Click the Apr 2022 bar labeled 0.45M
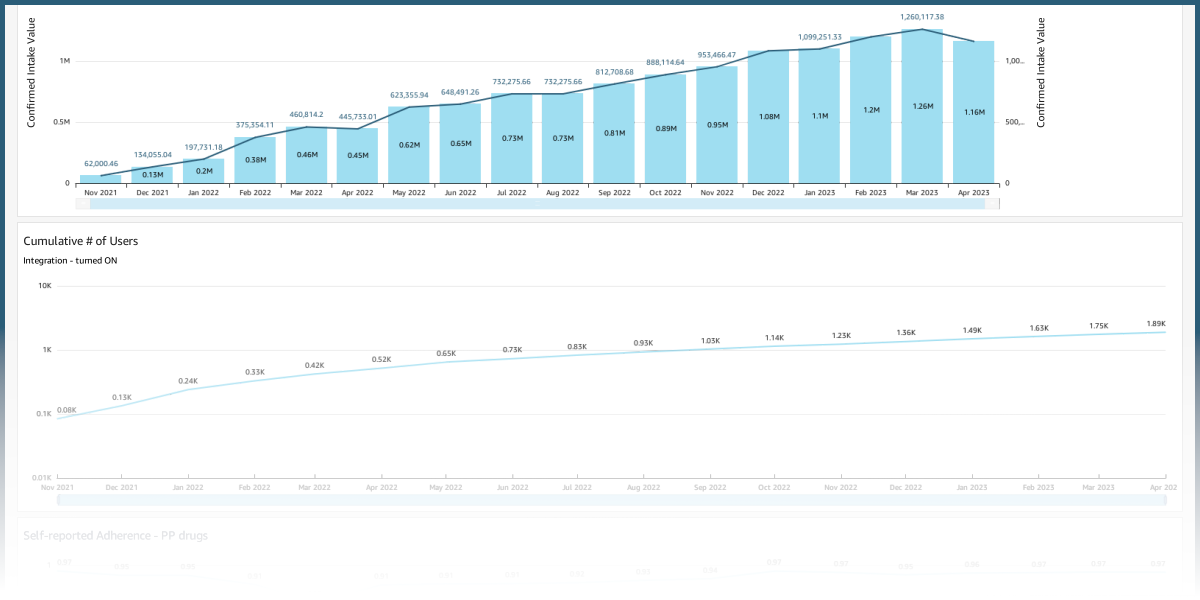 [x=357, y=156]
